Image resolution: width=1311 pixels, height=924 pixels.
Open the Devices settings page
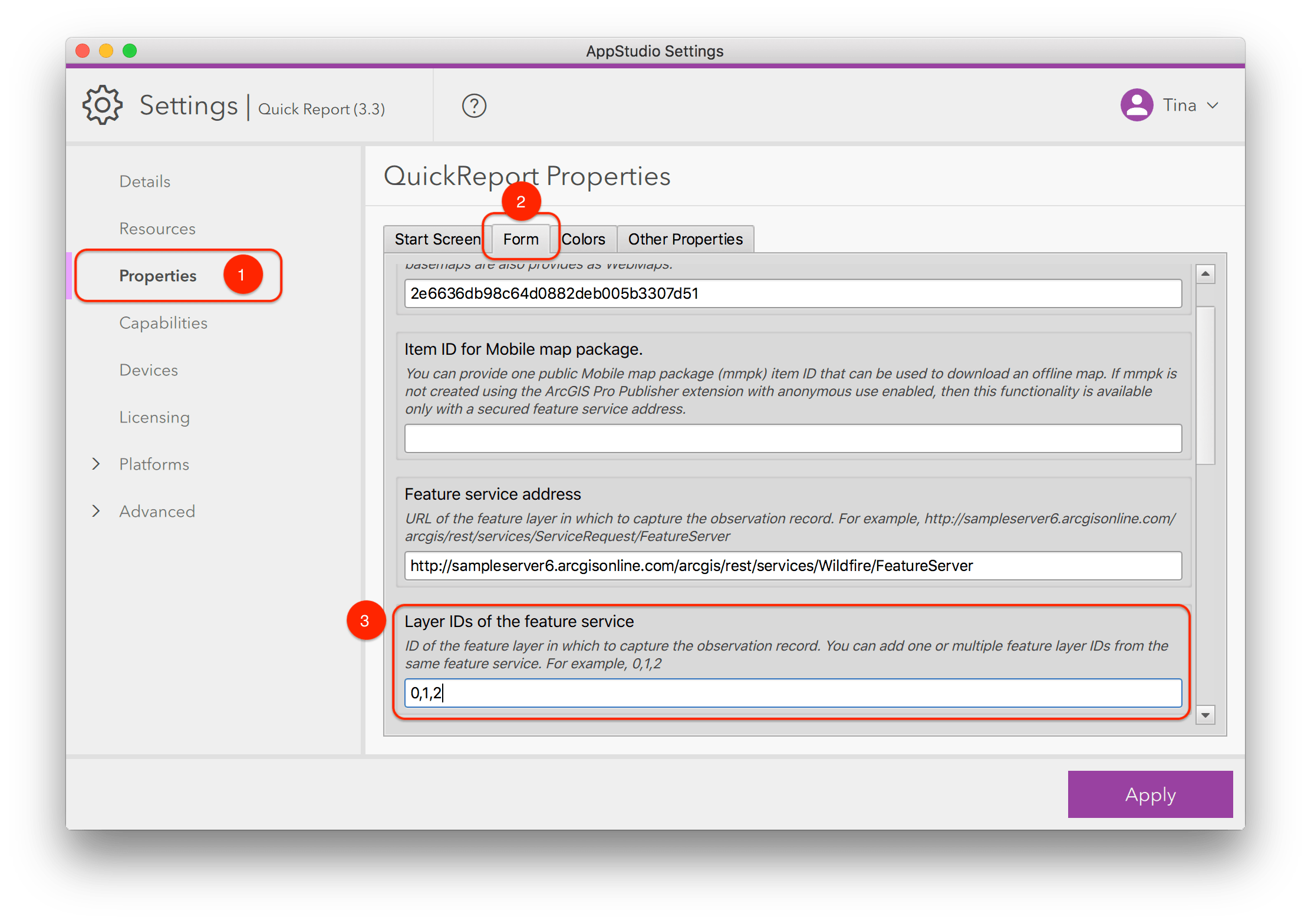click(149, 369)
